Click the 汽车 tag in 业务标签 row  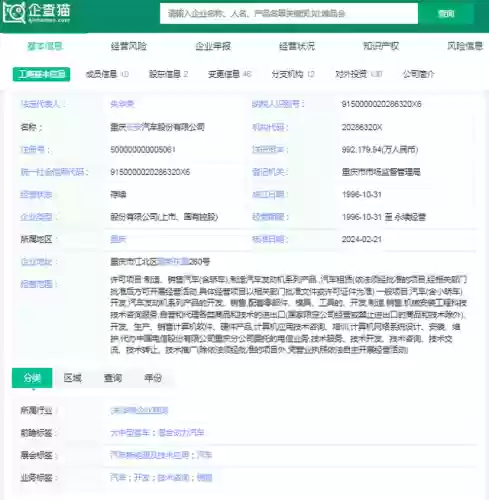coord(118,478)
